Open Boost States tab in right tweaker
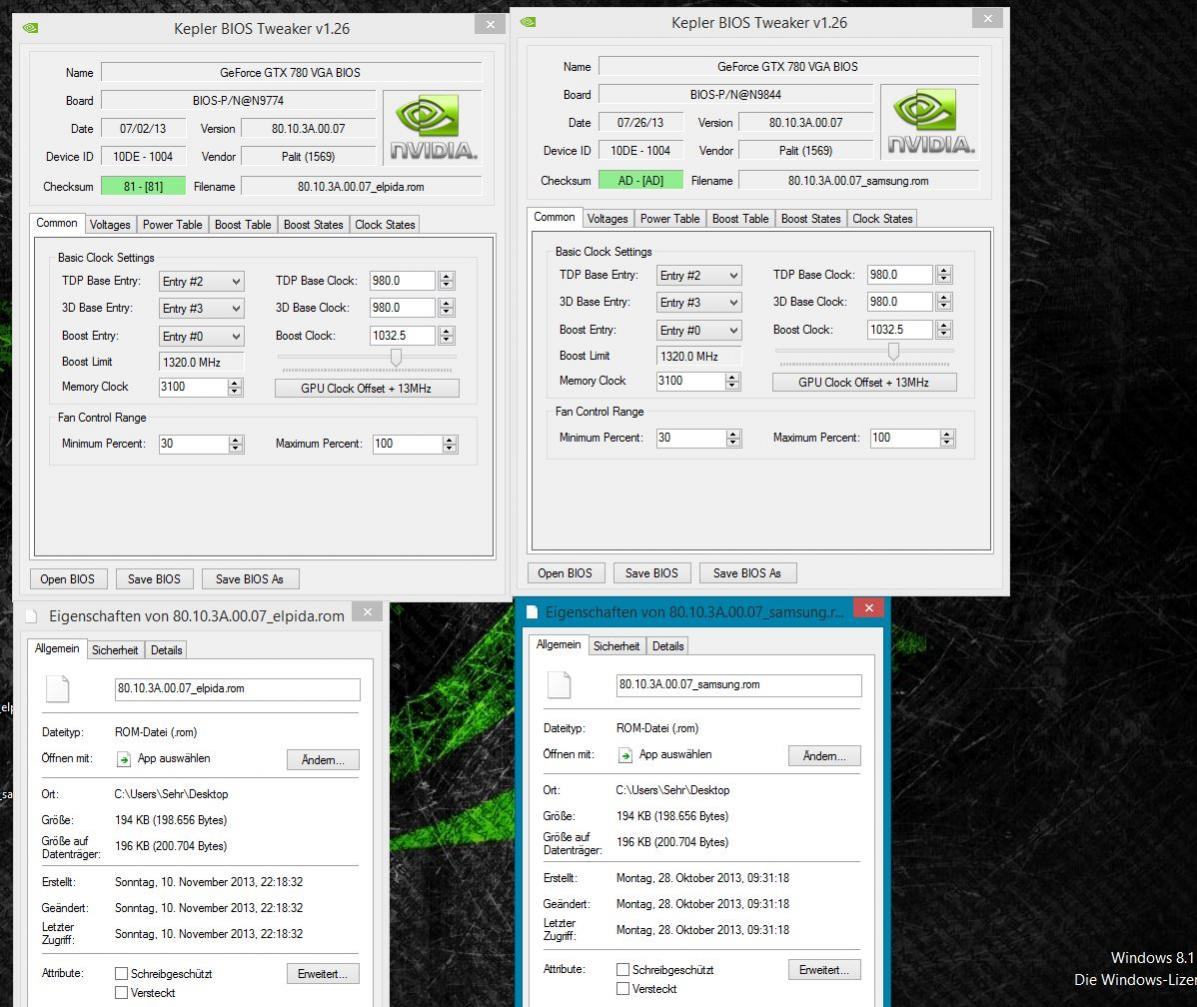The image size is (1197, 1007). (811, 218)
